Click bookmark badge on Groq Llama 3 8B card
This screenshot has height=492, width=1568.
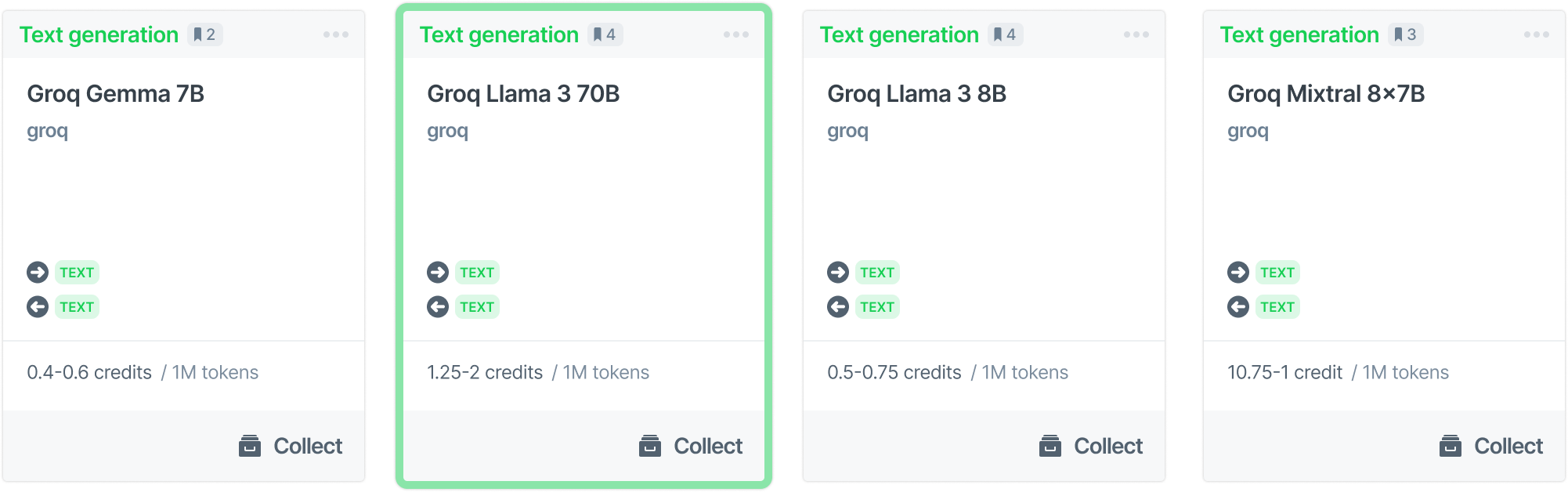[1006, 34]
